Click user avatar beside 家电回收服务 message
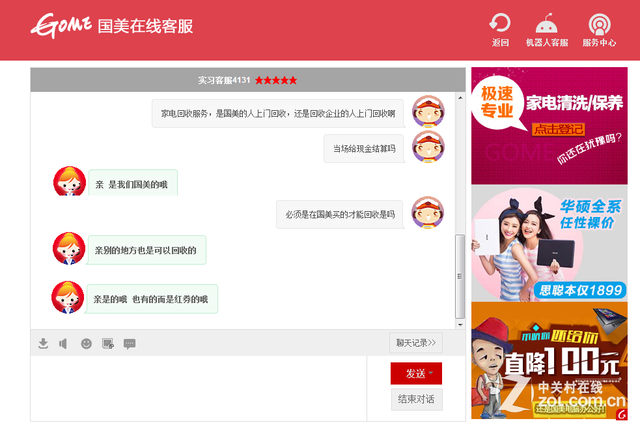Image resolution: width=640 pixels, height=423 pixels. click(x=428, y=111)
